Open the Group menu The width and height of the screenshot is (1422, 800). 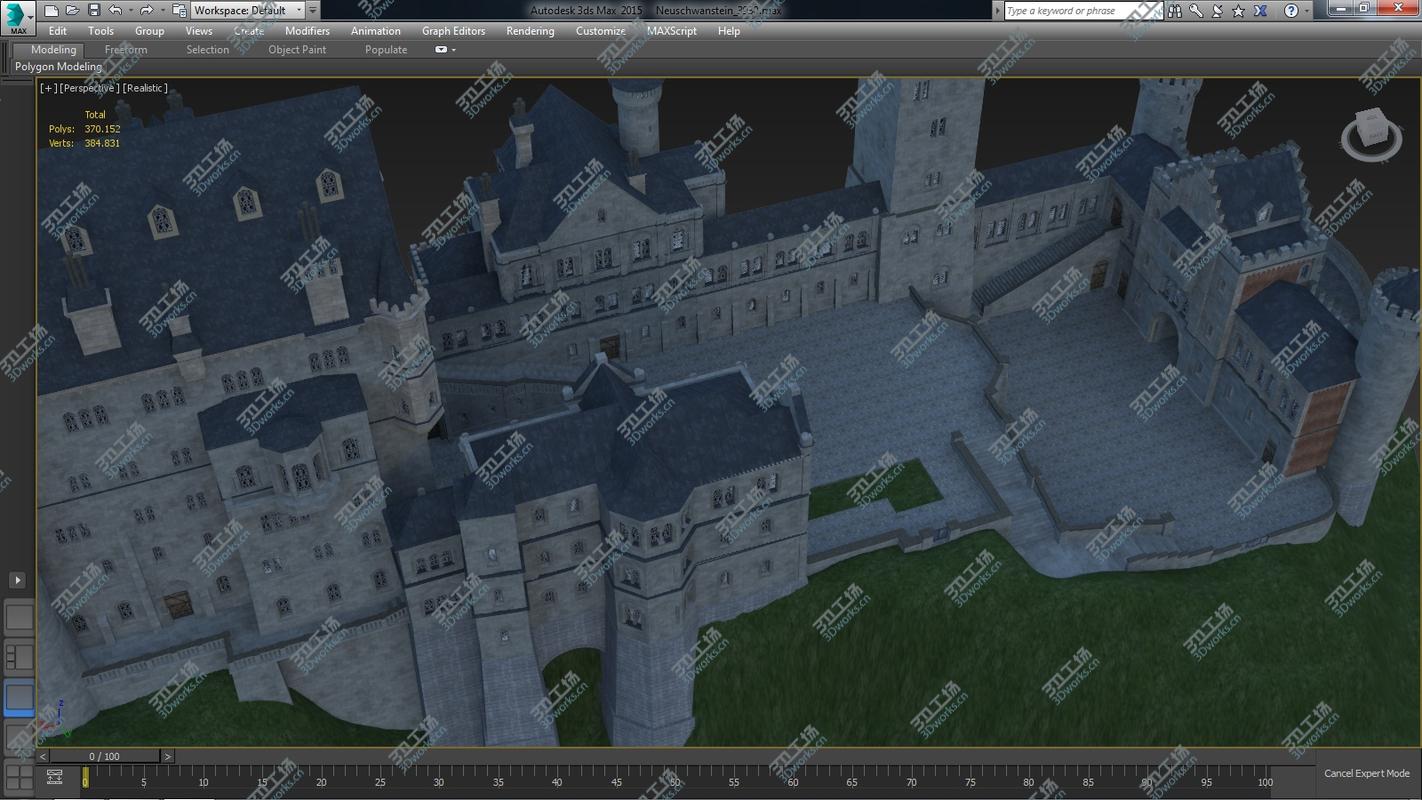point(150,31)
